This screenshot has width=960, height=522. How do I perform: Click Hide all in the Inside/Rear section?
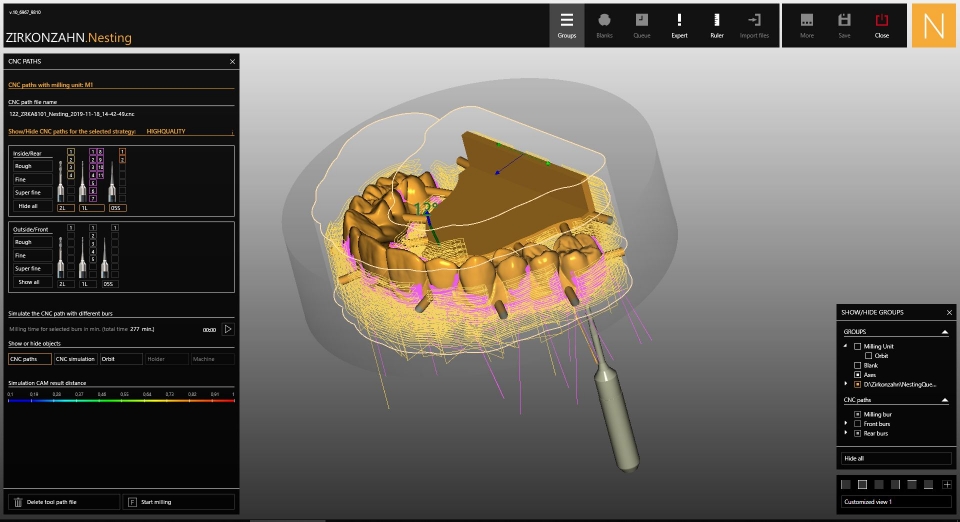point(32,206)
